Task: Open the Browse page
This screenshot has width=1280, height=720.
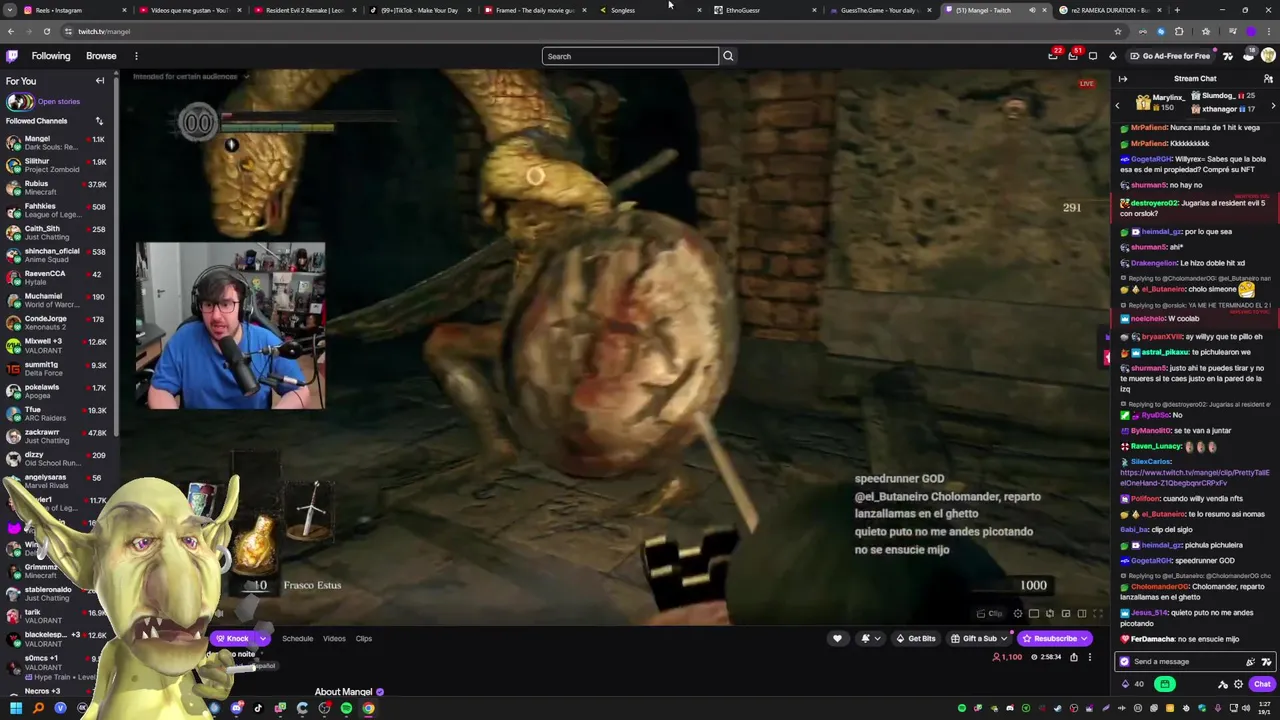Action: tap(101, 56)
